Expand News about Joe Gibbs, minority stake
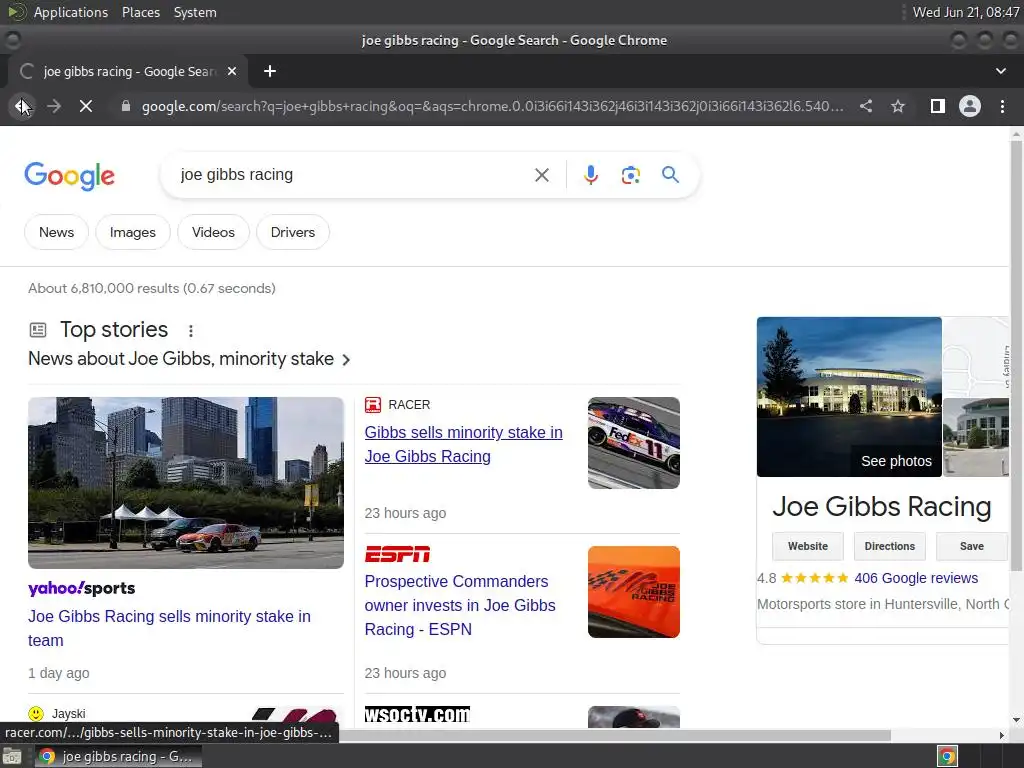The height and width of the screenshot is (768, 1024). click(x=189, y=359)
